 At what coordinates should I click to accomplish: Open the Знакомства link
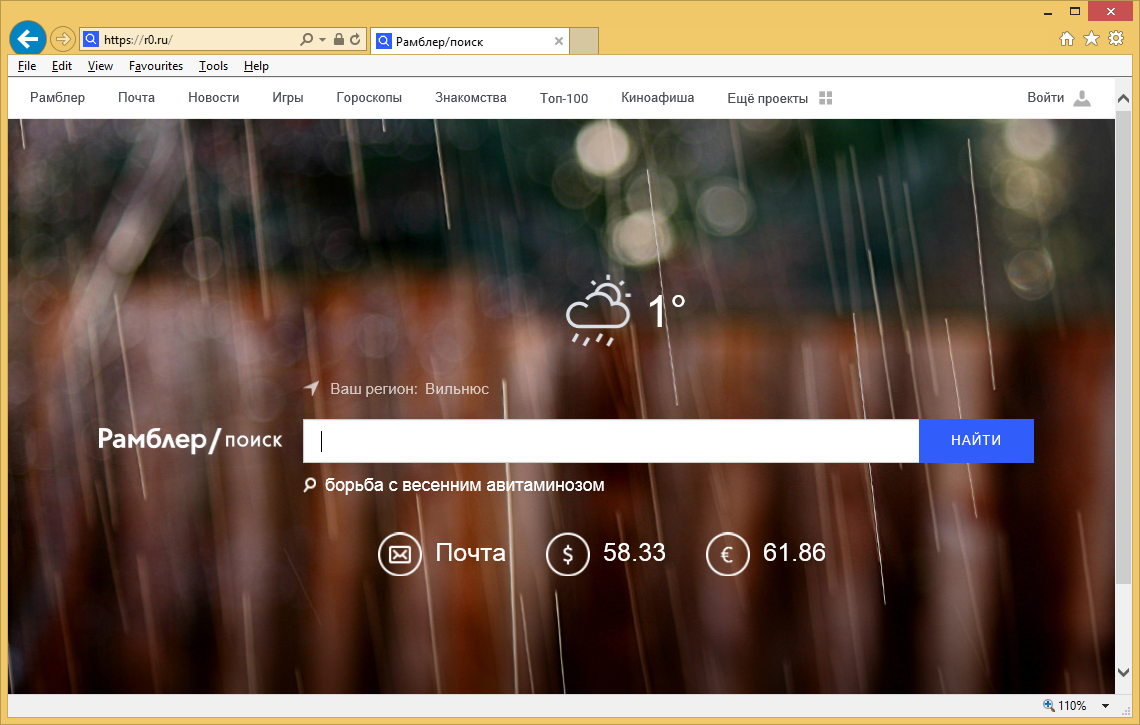470,97
